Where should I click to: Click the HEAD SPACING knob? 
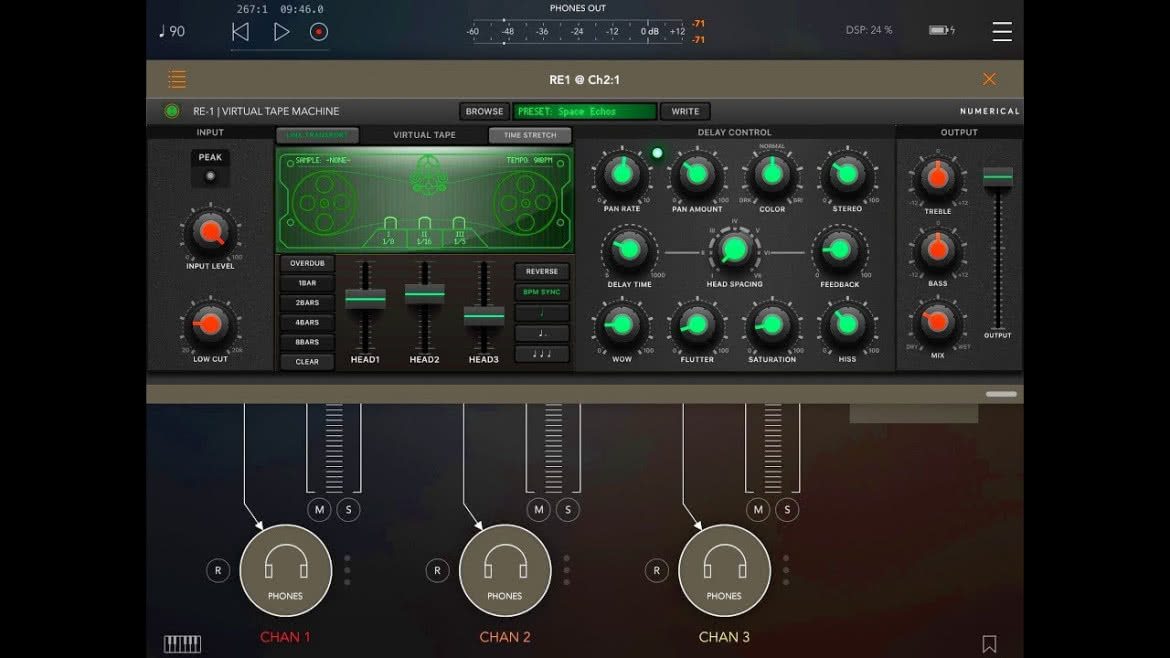[x=734, y=250]
